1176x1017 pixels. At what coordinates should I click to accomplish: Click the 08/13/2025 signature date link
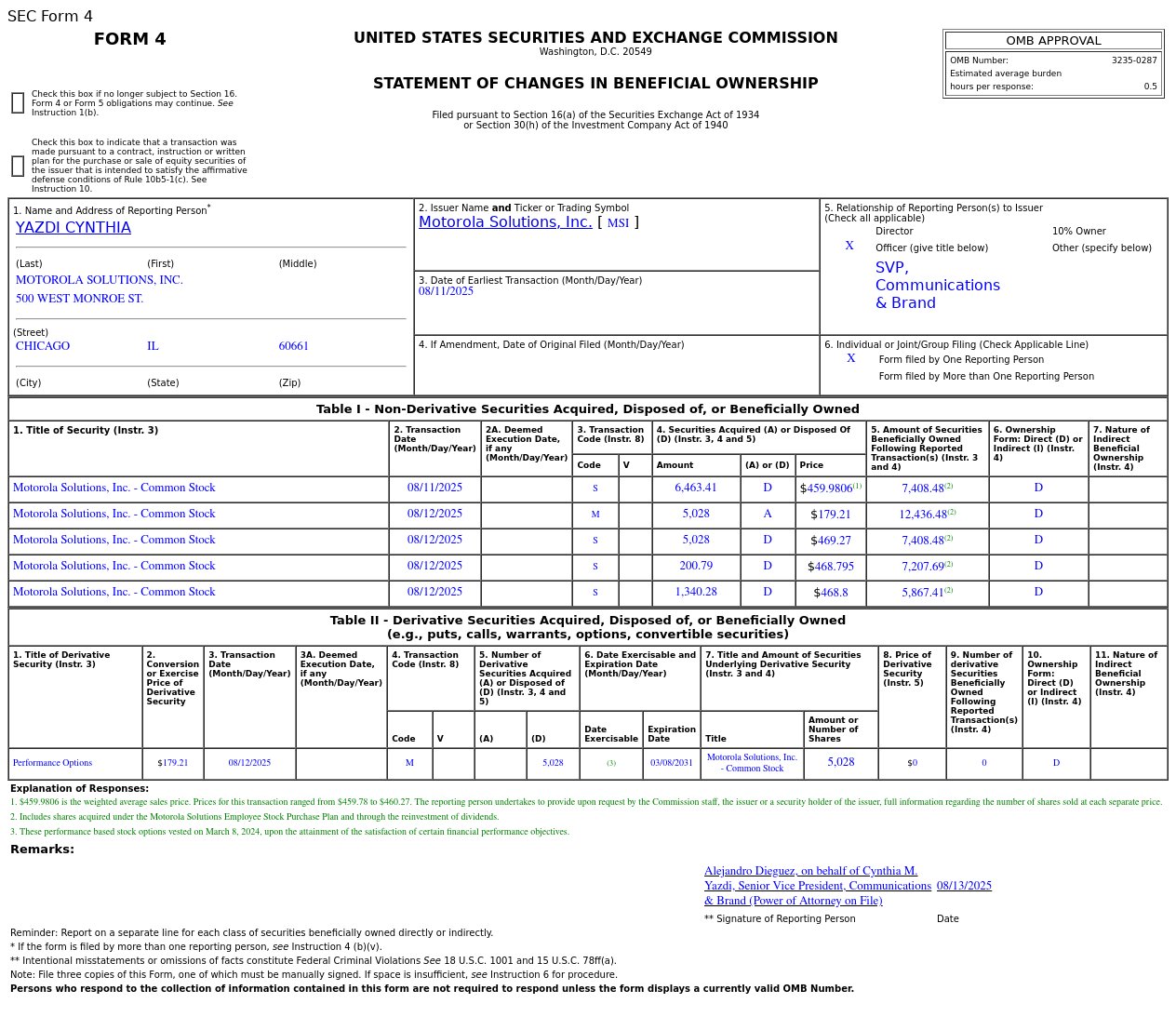[x=964, y=886]
